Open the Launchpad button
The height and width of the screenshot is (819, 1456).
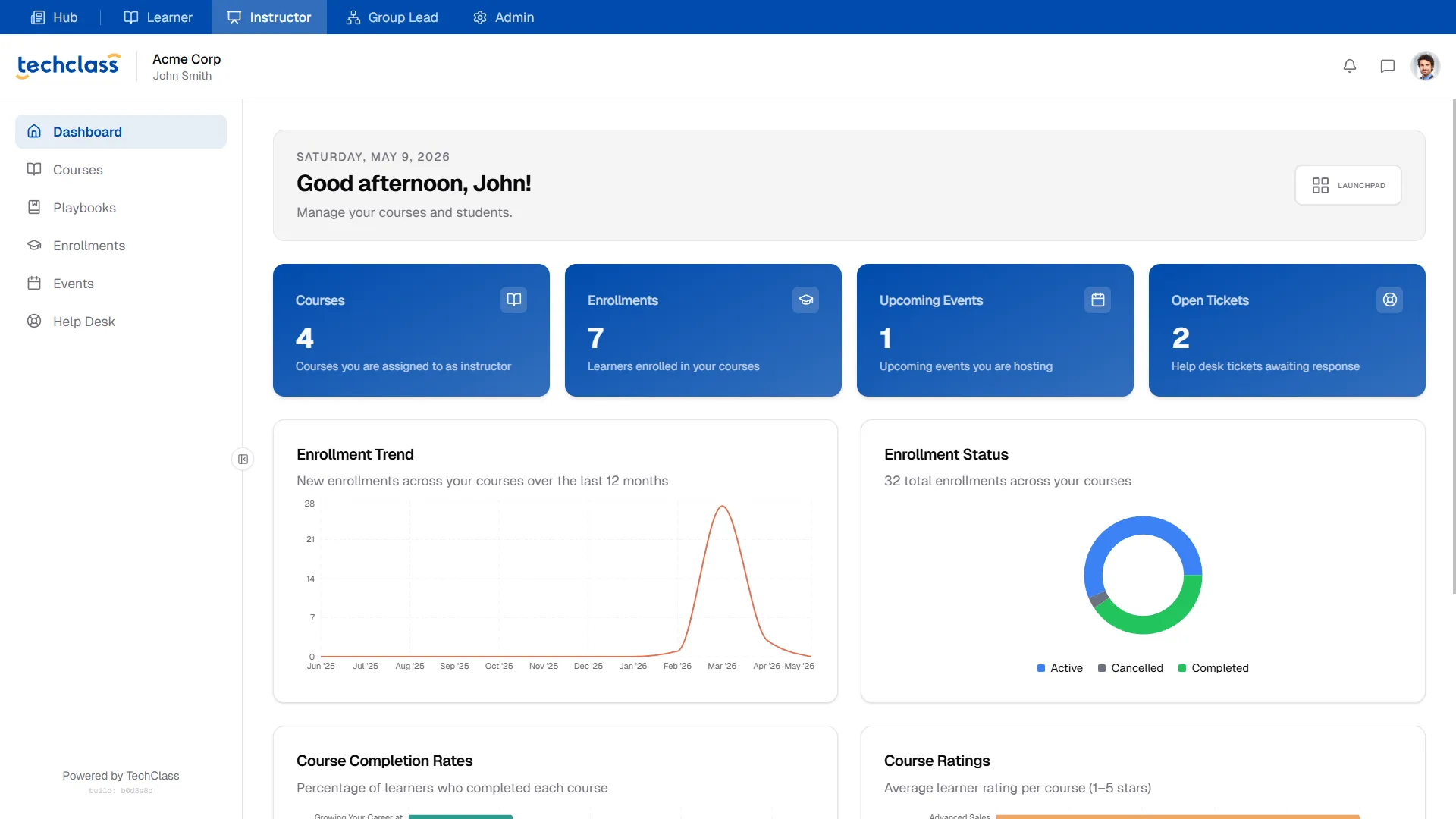[1348, 185]
